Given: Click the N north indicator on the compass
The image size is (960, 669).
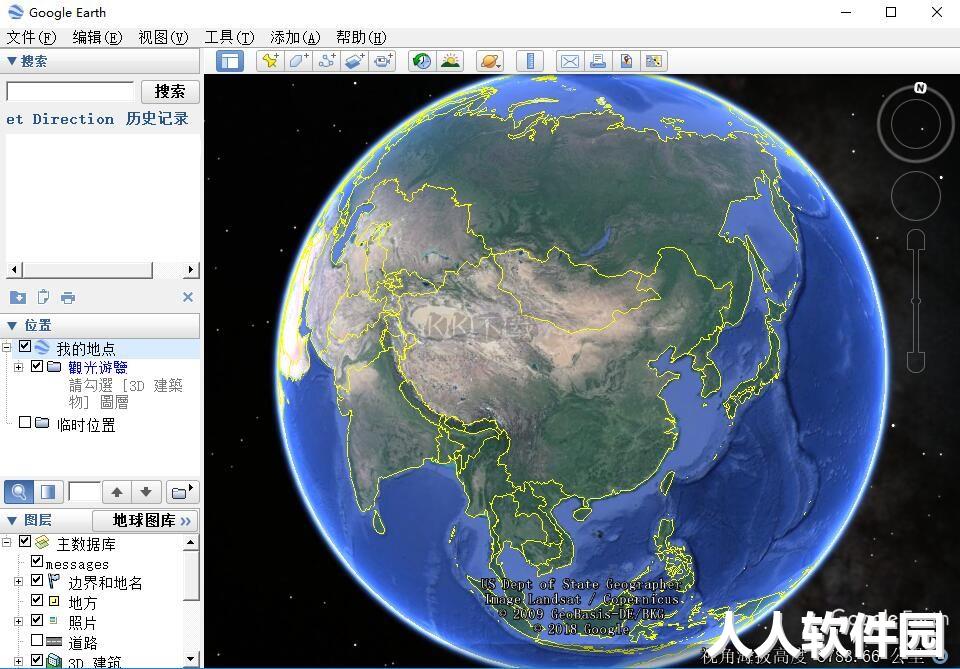Looking at the screenshot, I should coord(920,88).
